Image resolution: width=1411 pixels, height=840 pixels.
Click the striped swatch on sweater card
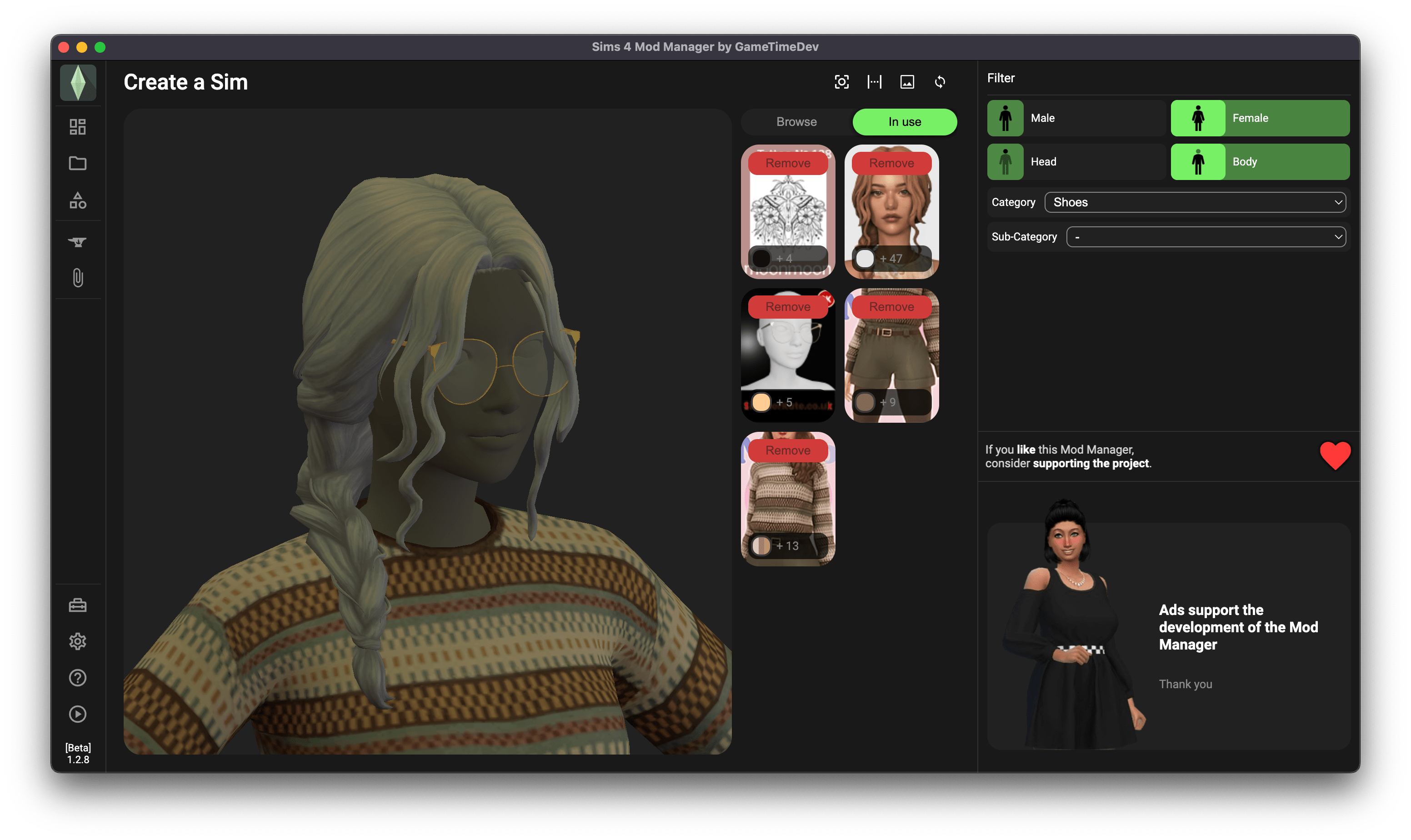pos(761,546)
